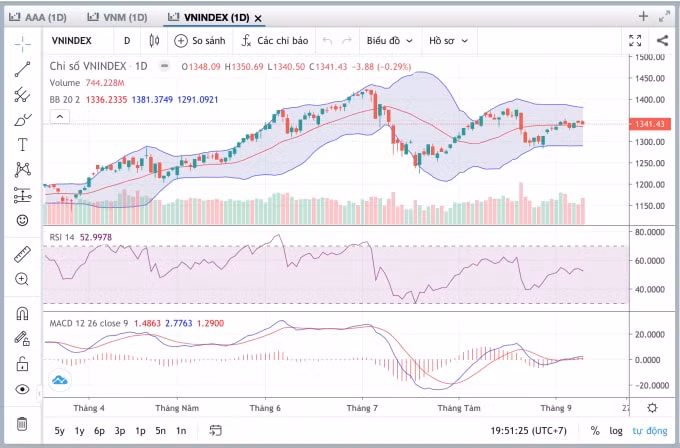Image resolution: width=680 pixels, height=448 pixels.
Task: Select the brush drawing tool
Action: pyautogui.click(x=23, y=119)
